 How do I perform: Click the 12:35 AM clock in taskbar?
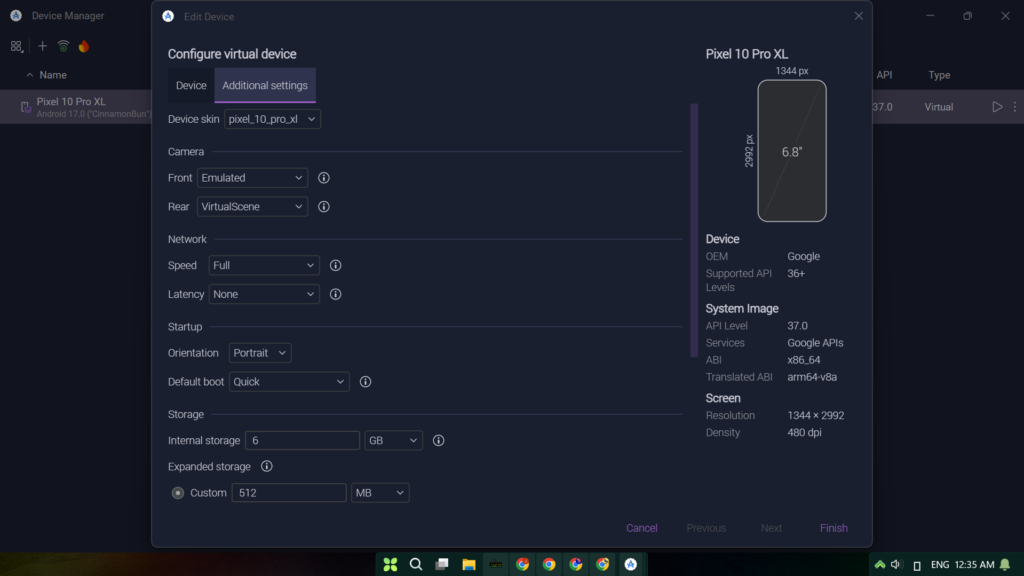coord(974,564)
